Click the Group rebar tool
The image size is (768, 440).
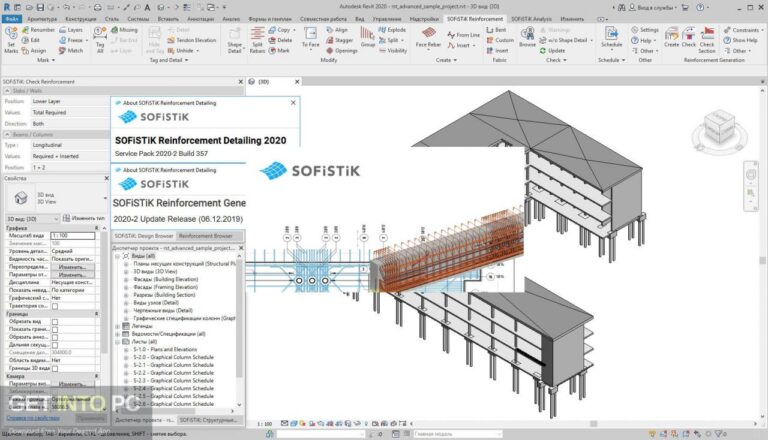[367, 37]
